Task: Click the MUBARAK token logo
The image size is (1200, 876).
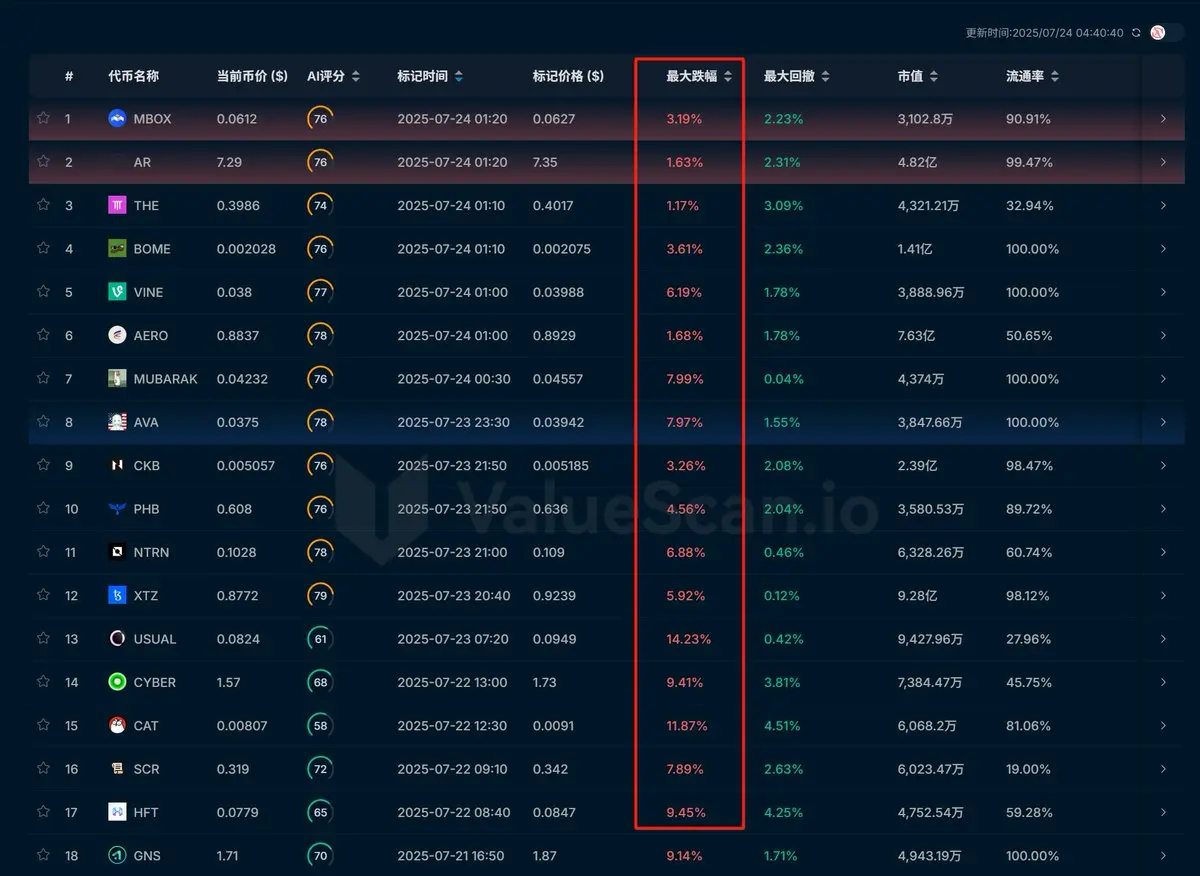Action: (x=117, y=378)
